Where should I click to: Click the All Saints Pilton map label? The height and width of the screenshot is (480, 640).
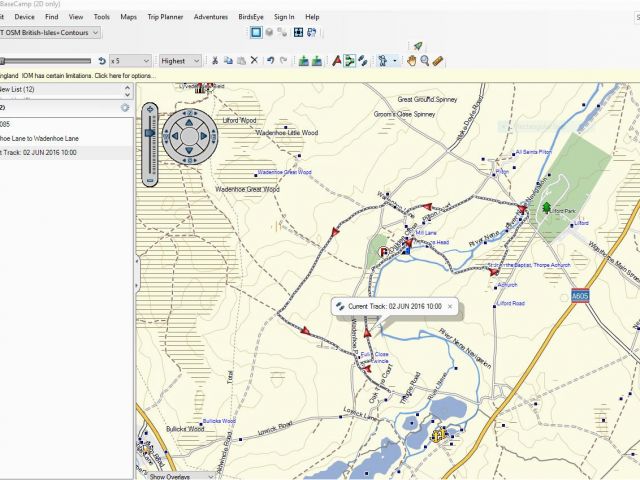[x=533, y=152]
